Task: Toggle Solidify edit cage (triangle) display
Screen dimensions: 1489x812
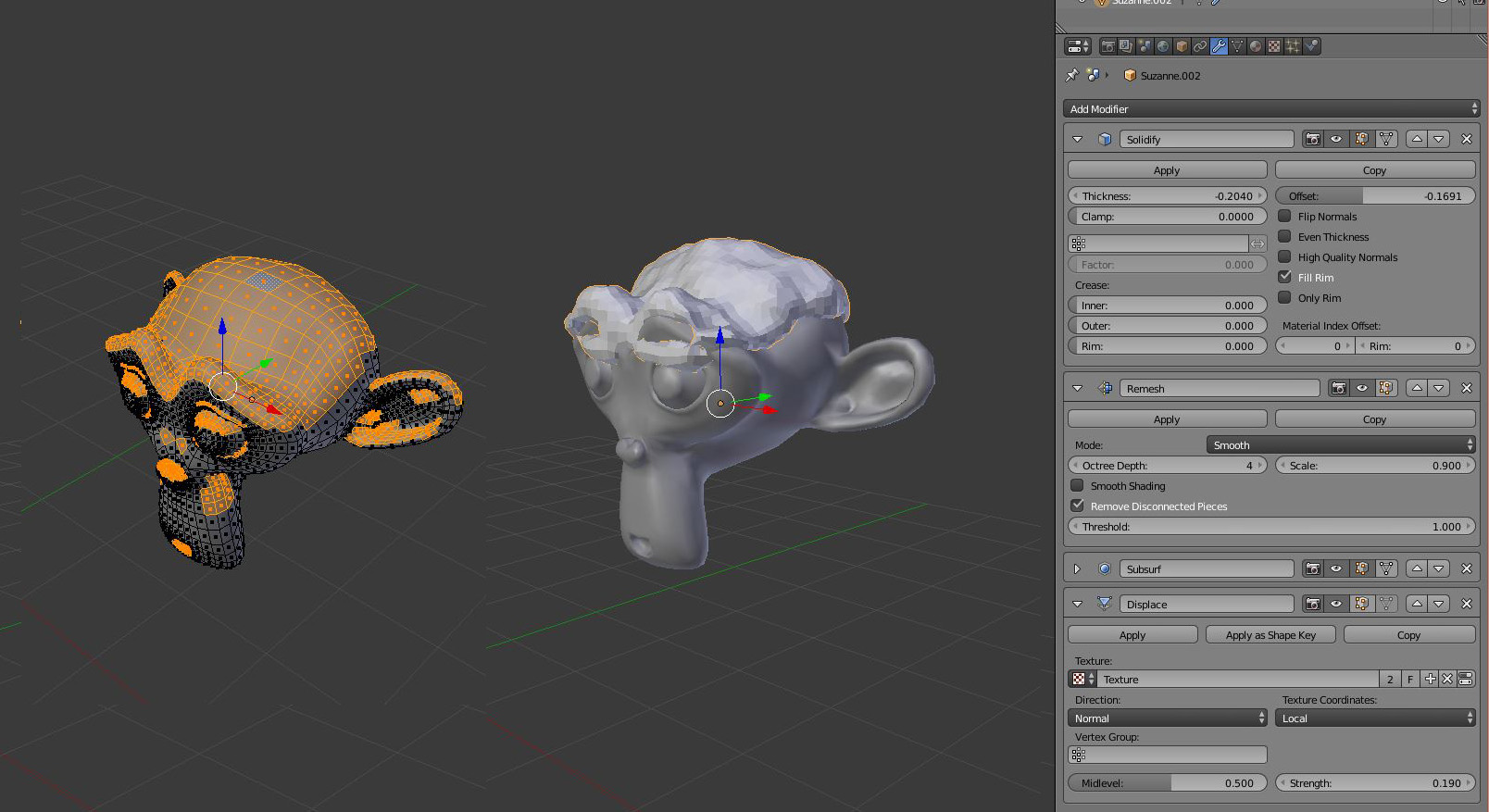Action: [x=1386, y=139]
